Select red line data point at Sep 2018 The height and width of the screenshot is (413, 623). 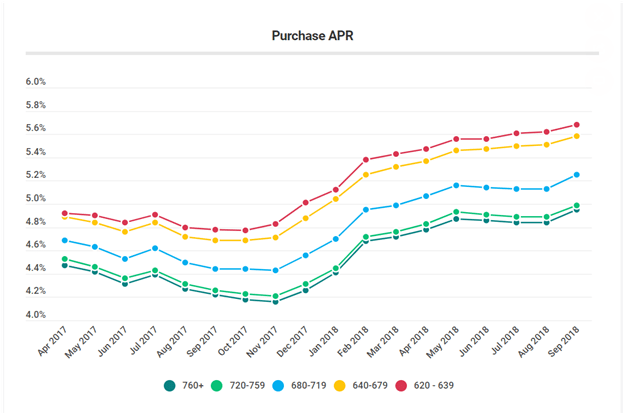578,125
